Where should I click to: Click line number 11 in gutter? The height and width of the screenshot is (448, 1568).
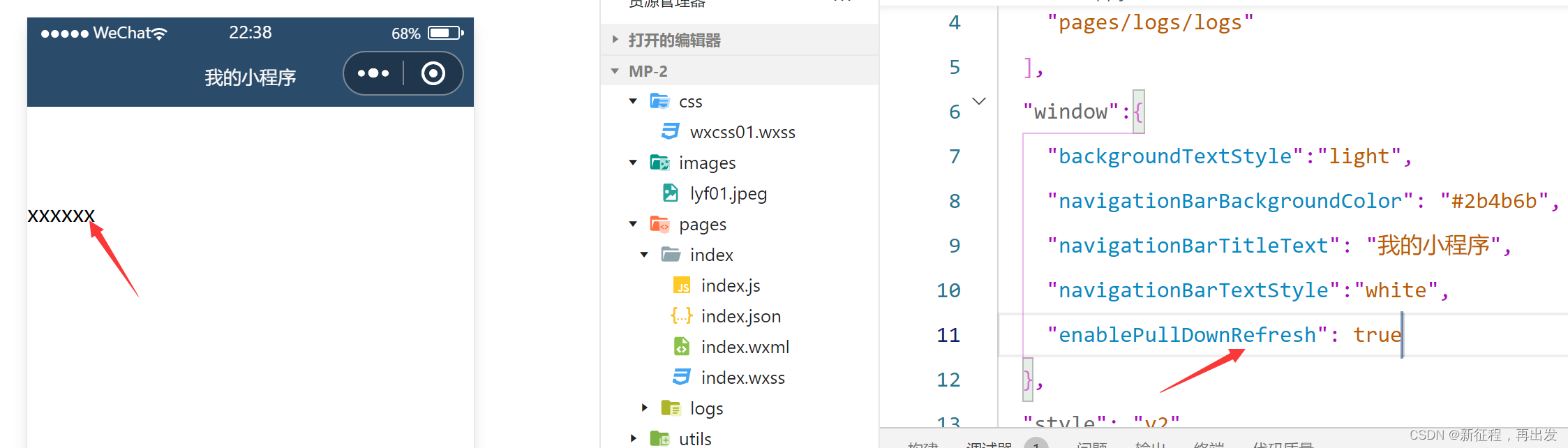click(x=948, y=335)
